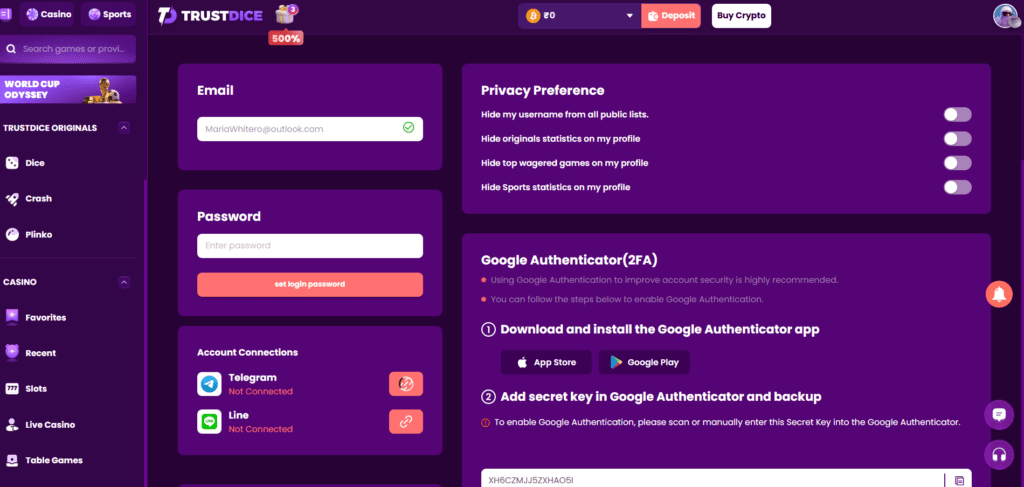This screenshot has width=1024, height=487.
Task: Click the sidebar collapse menu icon
Action: tap(5, 14)
